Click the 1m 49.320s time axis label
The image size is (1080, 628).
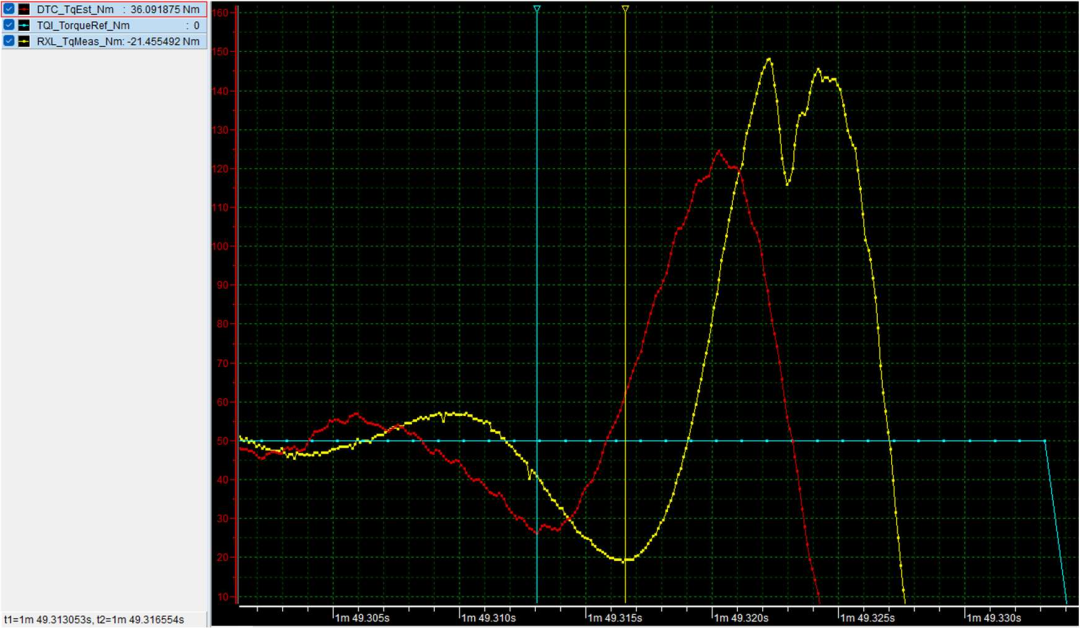click(741, 618)
